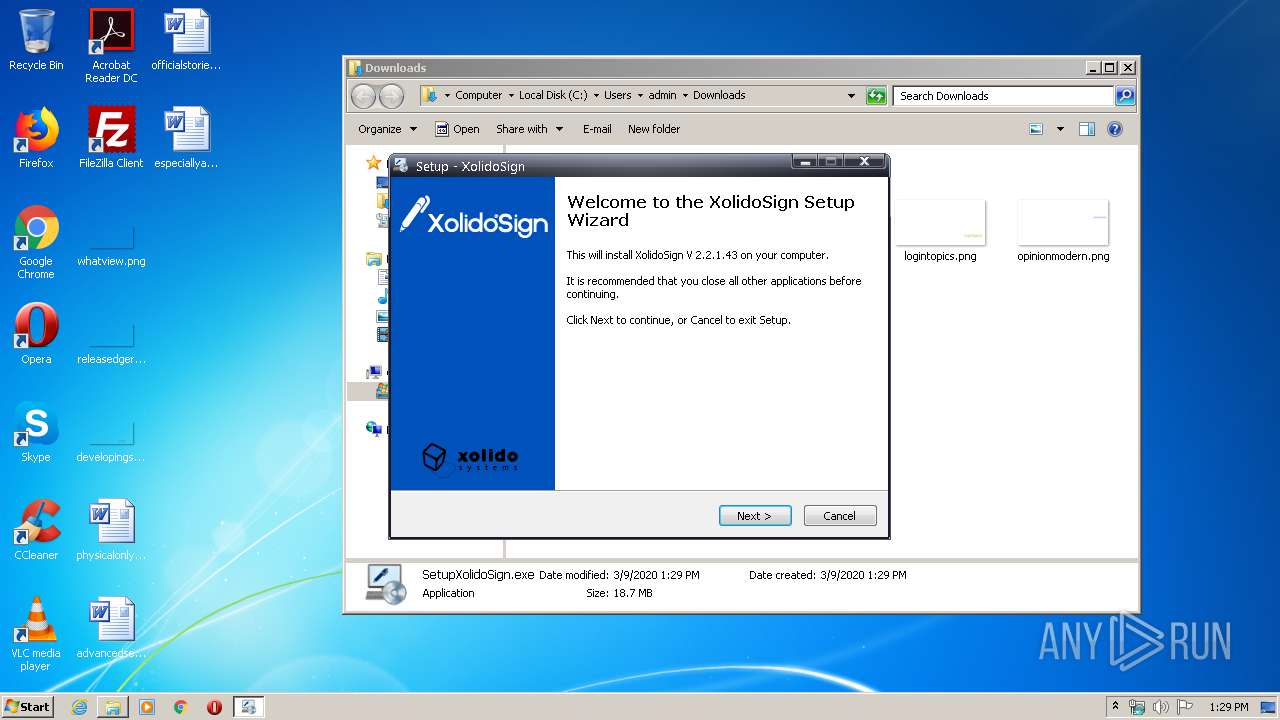Open the officialstorie Word document on desktop
Screen dimensions: 1280x720
coord(186,40)
